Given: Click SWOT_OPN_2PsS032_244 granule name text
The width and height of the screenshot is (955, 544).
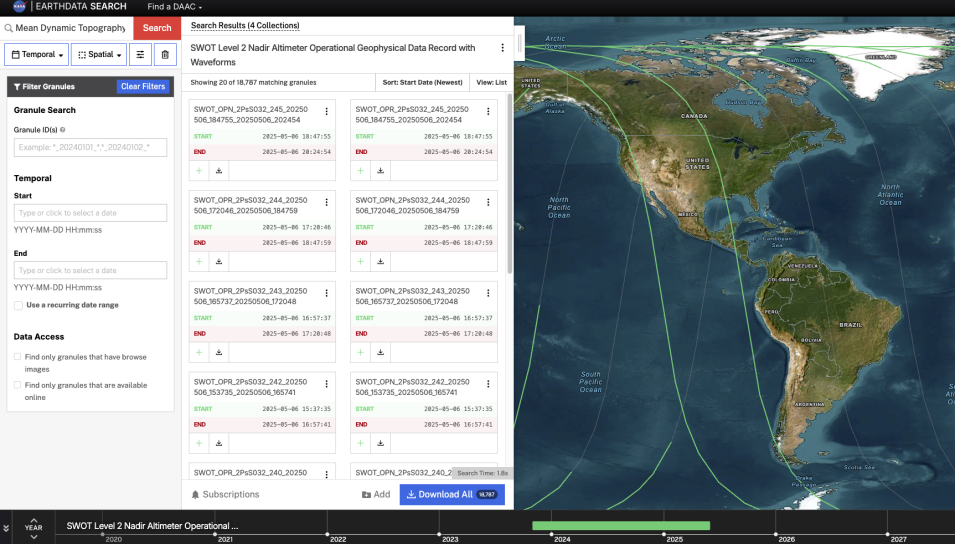Looking at the screenshot, I should click(412, 205).
